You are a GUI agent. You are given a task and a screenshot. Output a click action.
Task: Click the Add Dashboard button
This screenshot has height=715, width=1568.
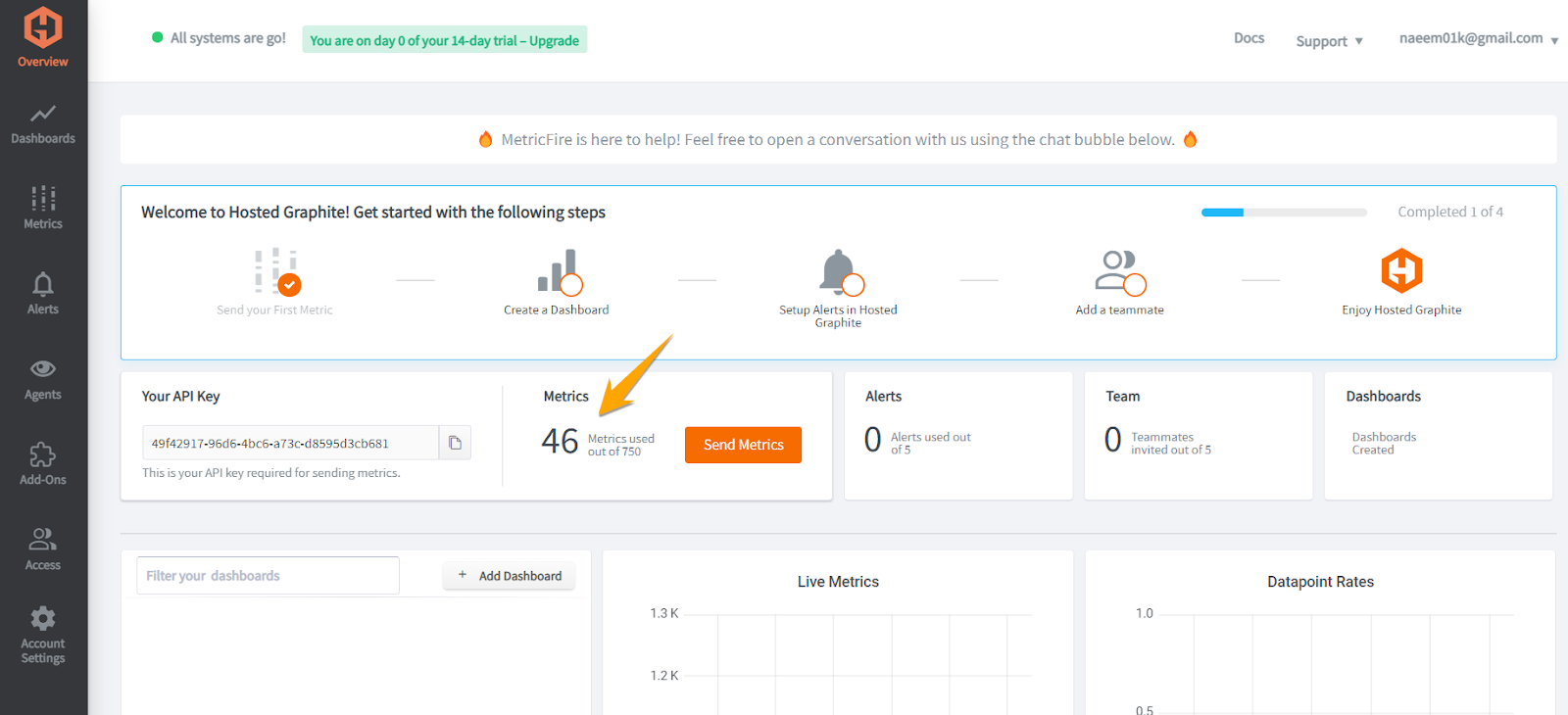[x=510, y=576]
